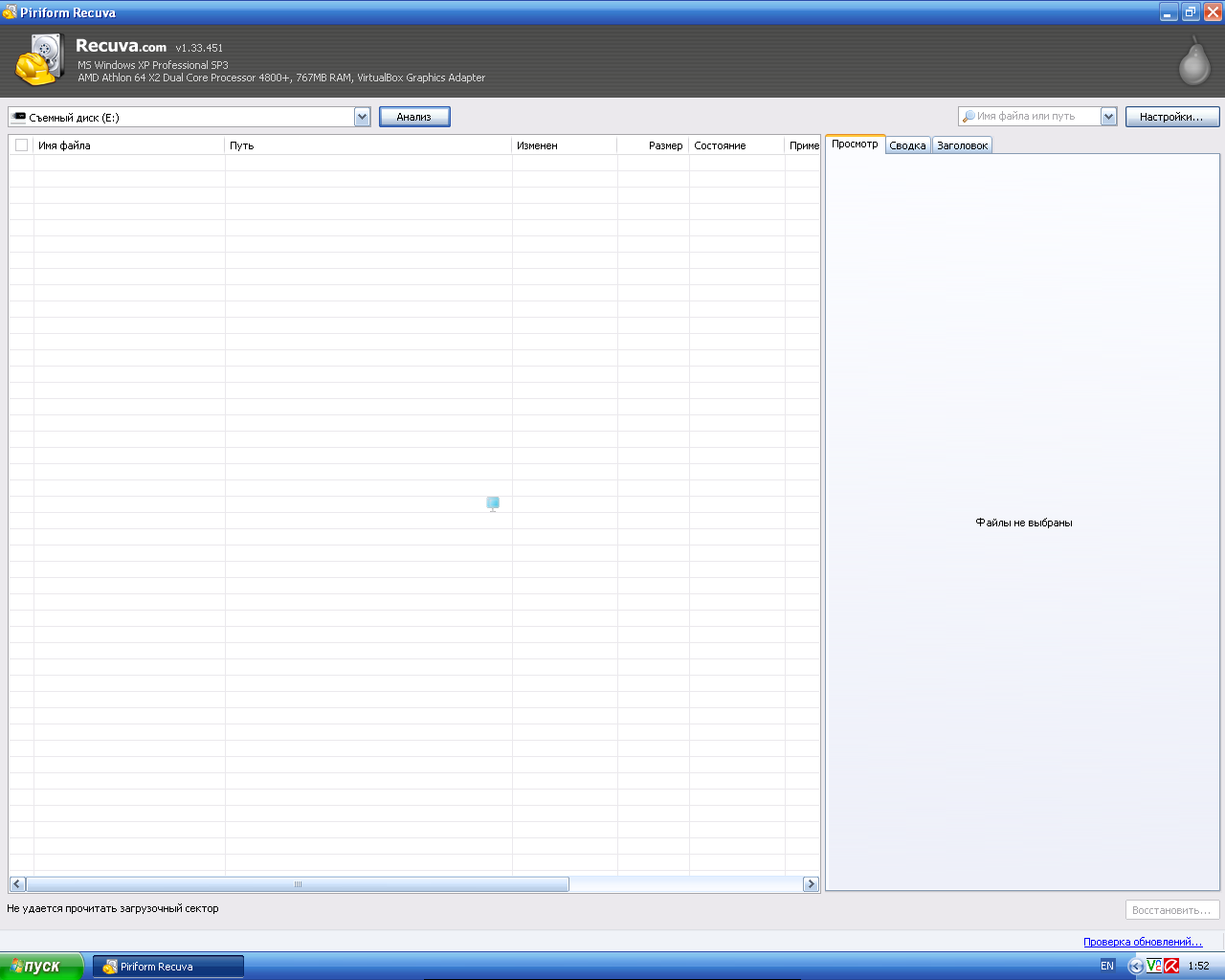The image size is (1225, 980).
Task: Click the Recuva icon in title bar
Action: click(x=10, y=12)
